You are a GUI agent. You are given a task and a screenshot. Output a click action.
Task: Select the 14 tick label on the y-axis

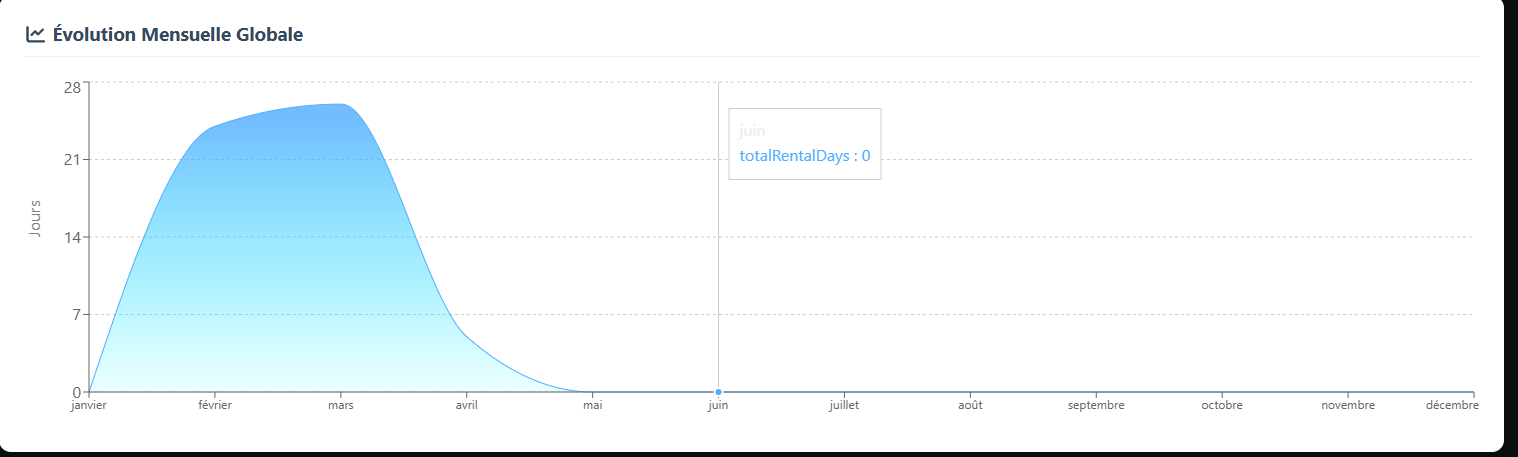coord(72,237)
